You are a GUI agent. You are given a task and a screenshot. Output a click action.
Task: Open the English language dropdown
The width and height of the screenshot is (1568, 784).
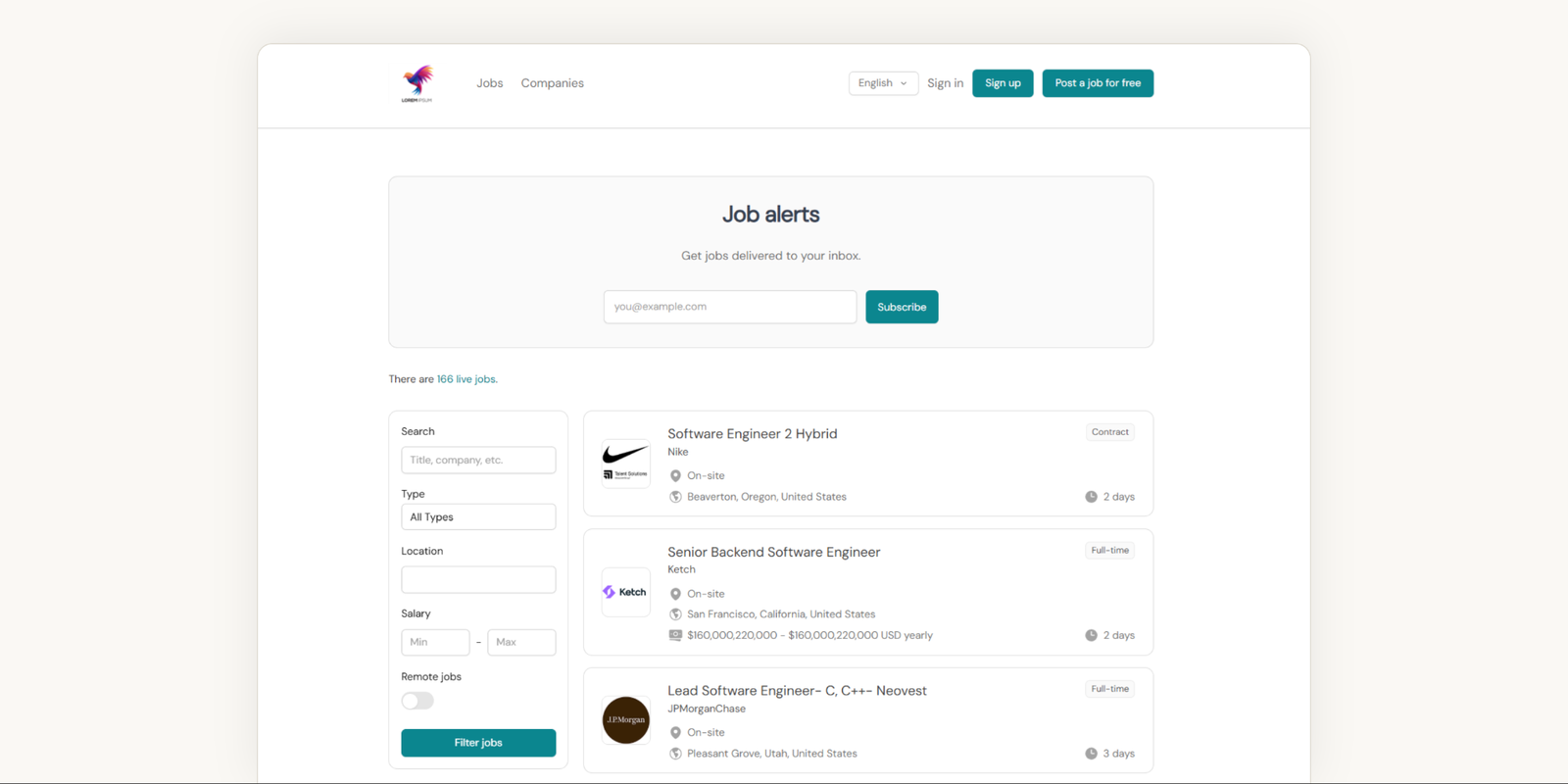click(882, 83)
